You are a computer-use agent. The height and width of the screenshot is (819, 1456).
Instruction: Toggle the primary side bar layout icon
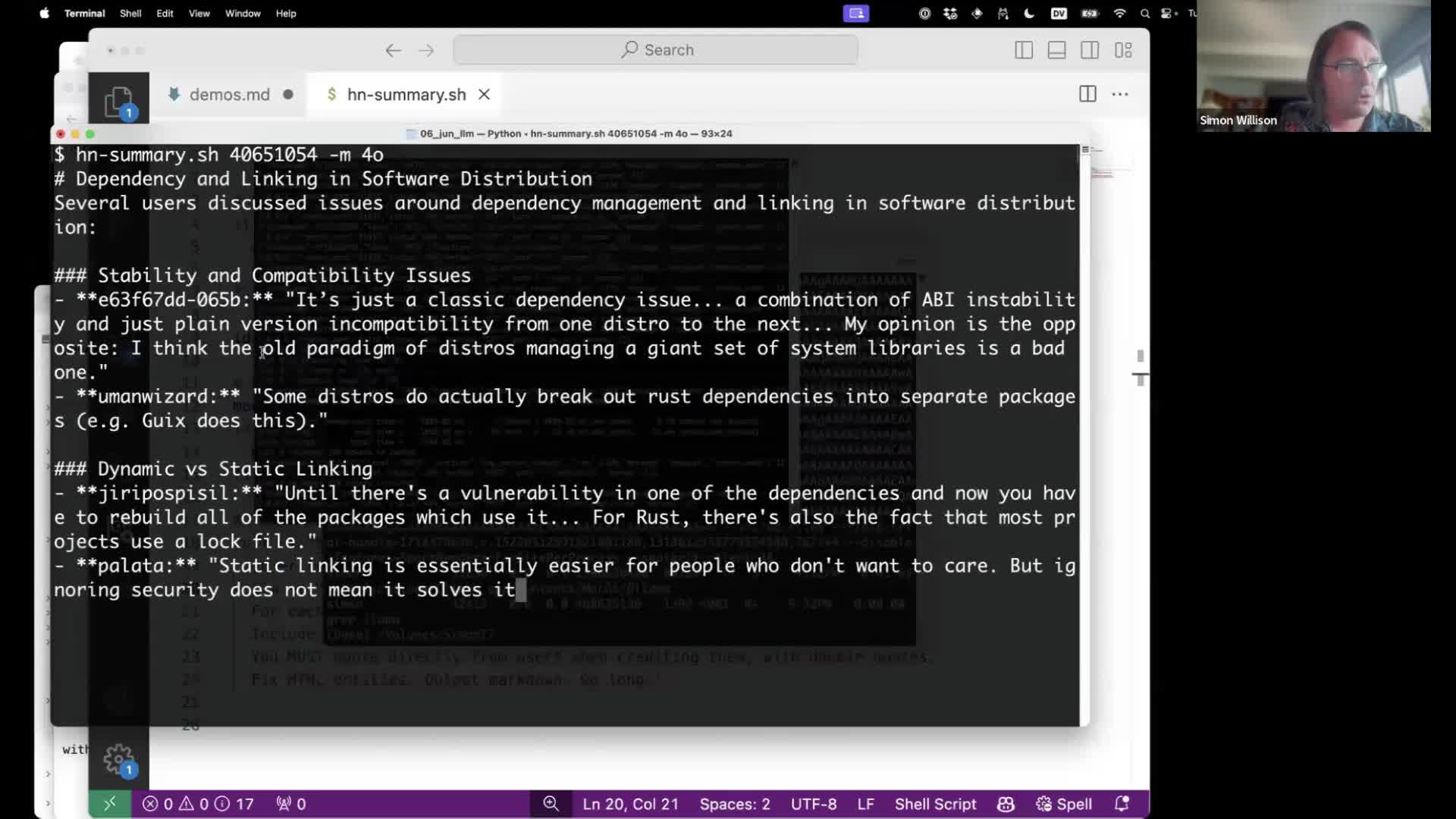[x=1024, y=50]
